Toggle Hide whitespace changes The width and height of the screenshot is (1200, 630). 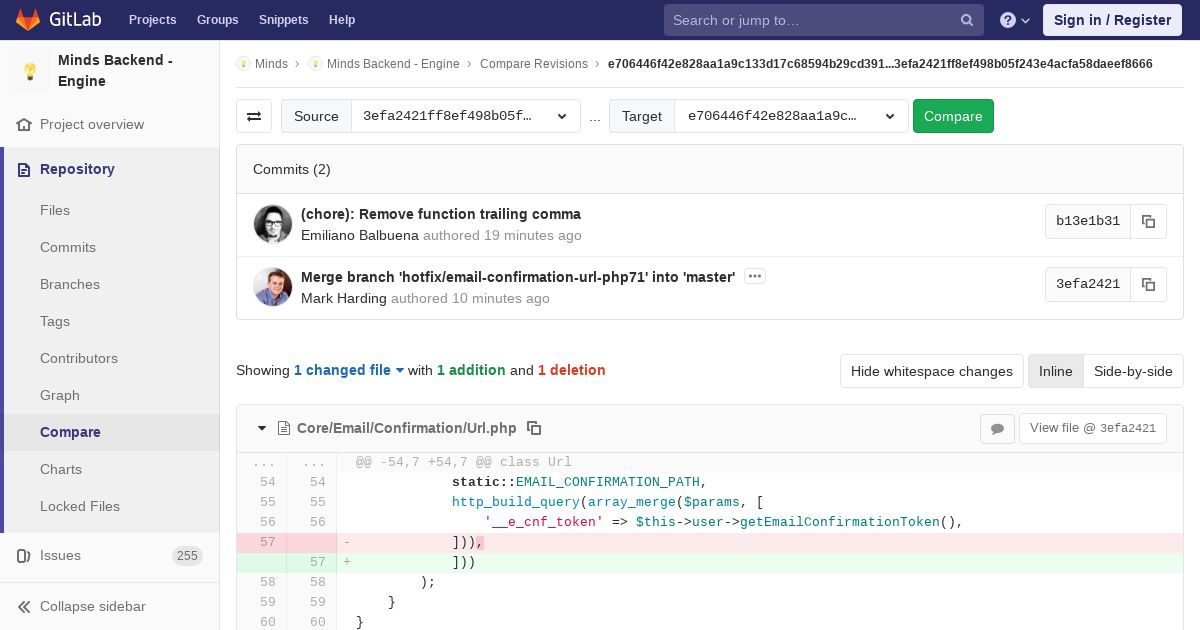click(x=931, y=371)
